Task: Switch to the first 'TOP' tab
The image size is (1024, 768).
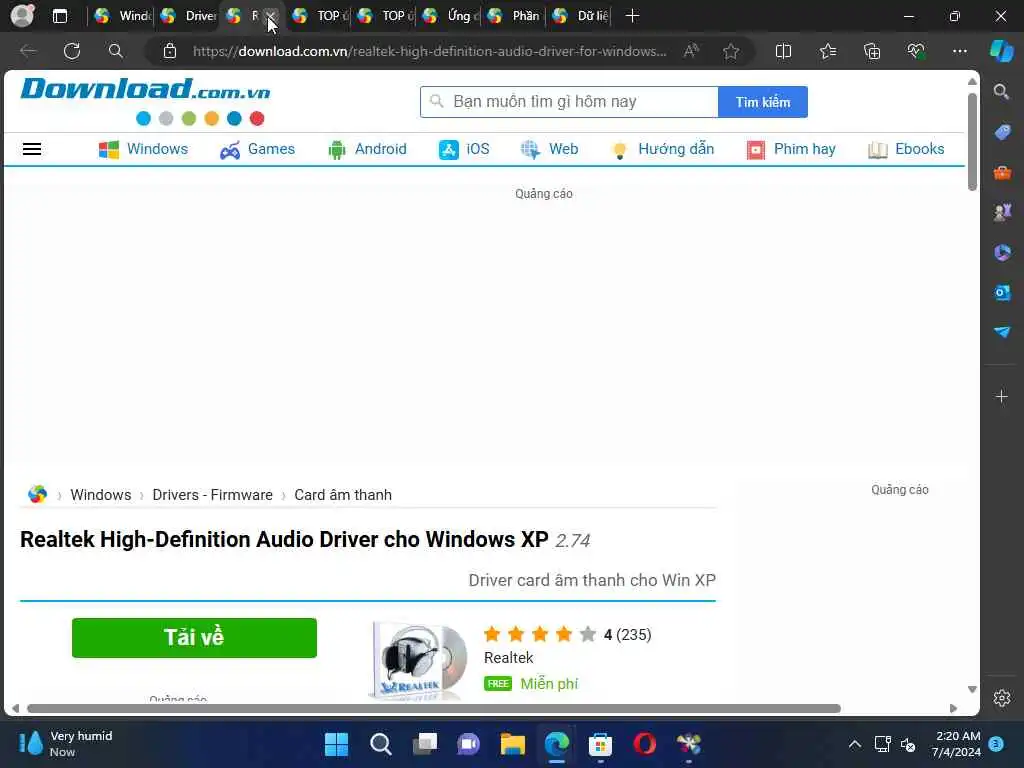Action: coord(318,16)
